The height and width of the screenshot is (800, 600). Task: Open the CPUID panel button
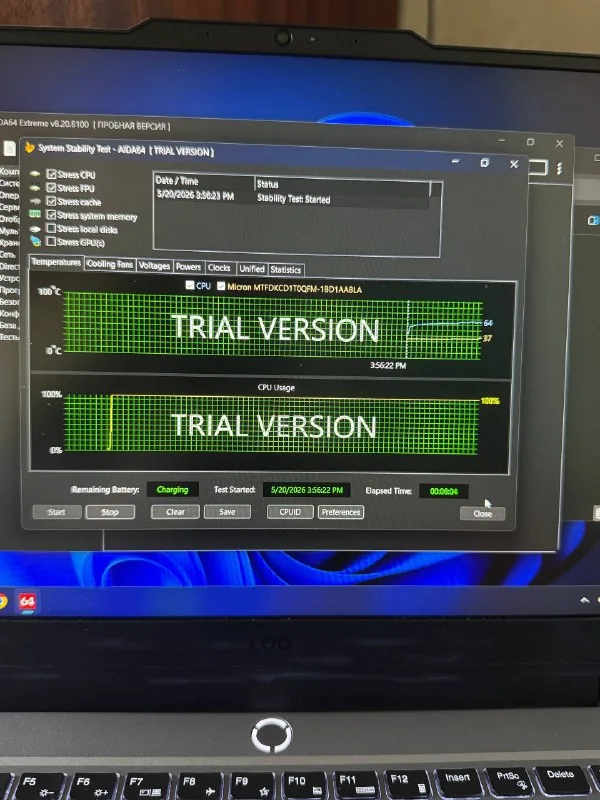(290, 512)
